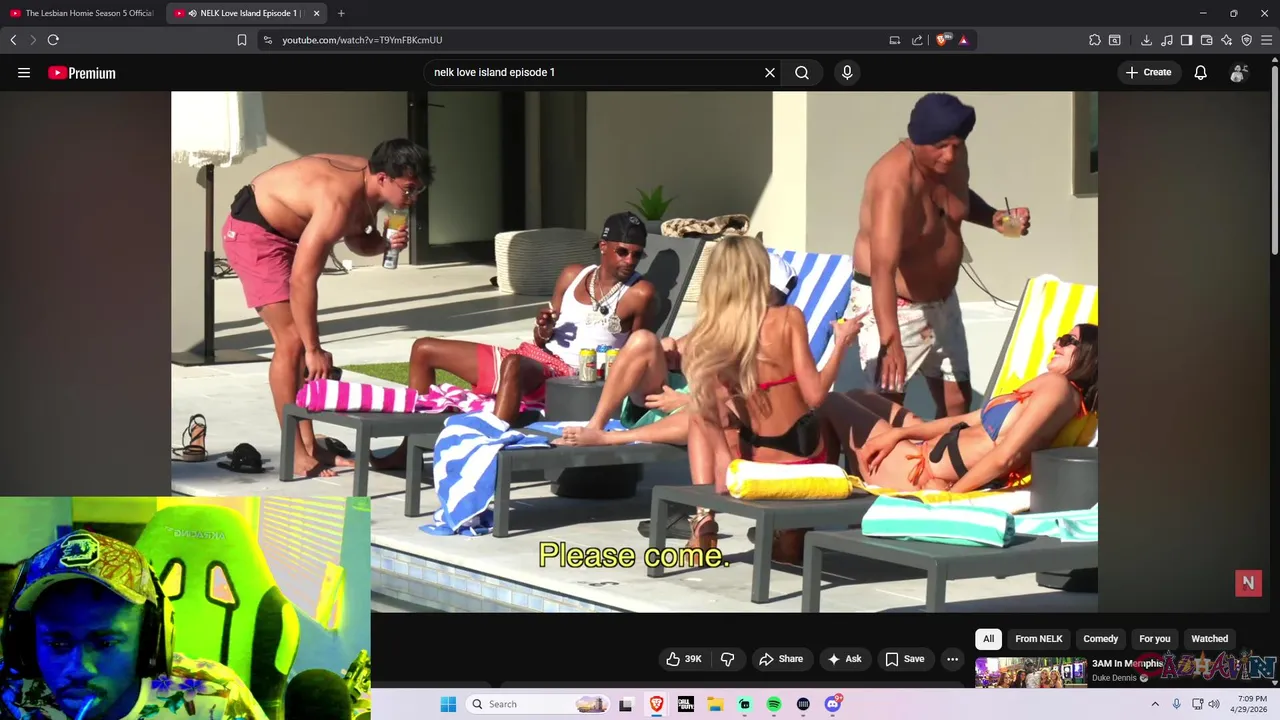Open Call of Duty from the taskbar

coord(685,704)
